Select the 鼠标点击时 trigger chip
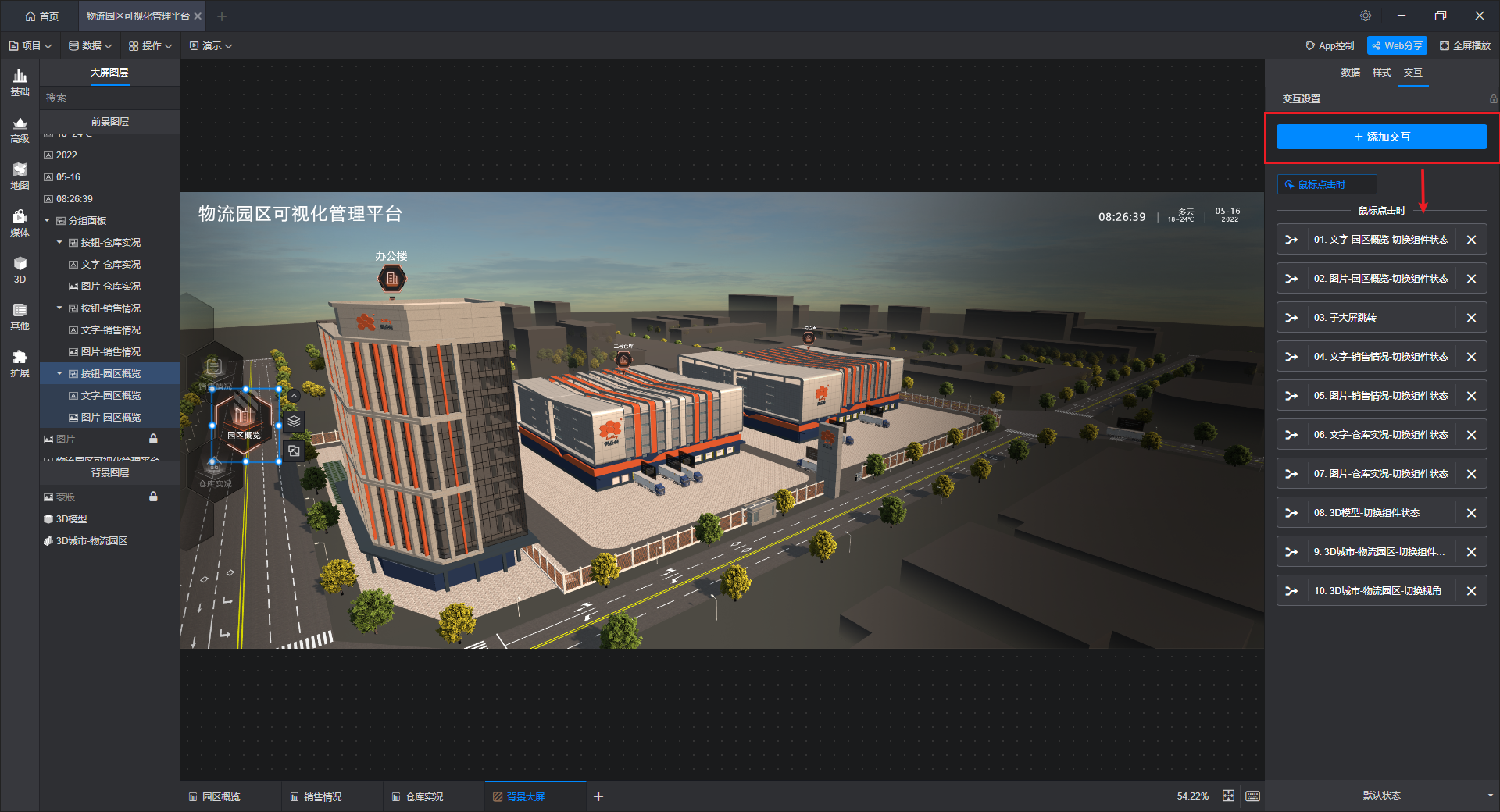The height and width of the screenshot is (812, 1500). click(1327, 185)
